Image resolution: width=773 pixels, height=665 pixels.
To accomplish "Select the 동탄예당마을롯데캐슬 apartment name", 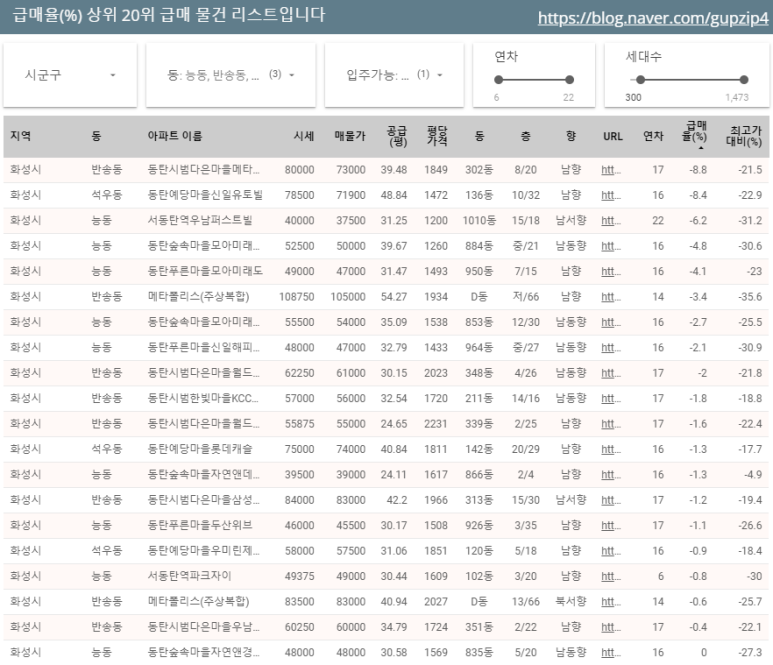I will click(200, 449).
